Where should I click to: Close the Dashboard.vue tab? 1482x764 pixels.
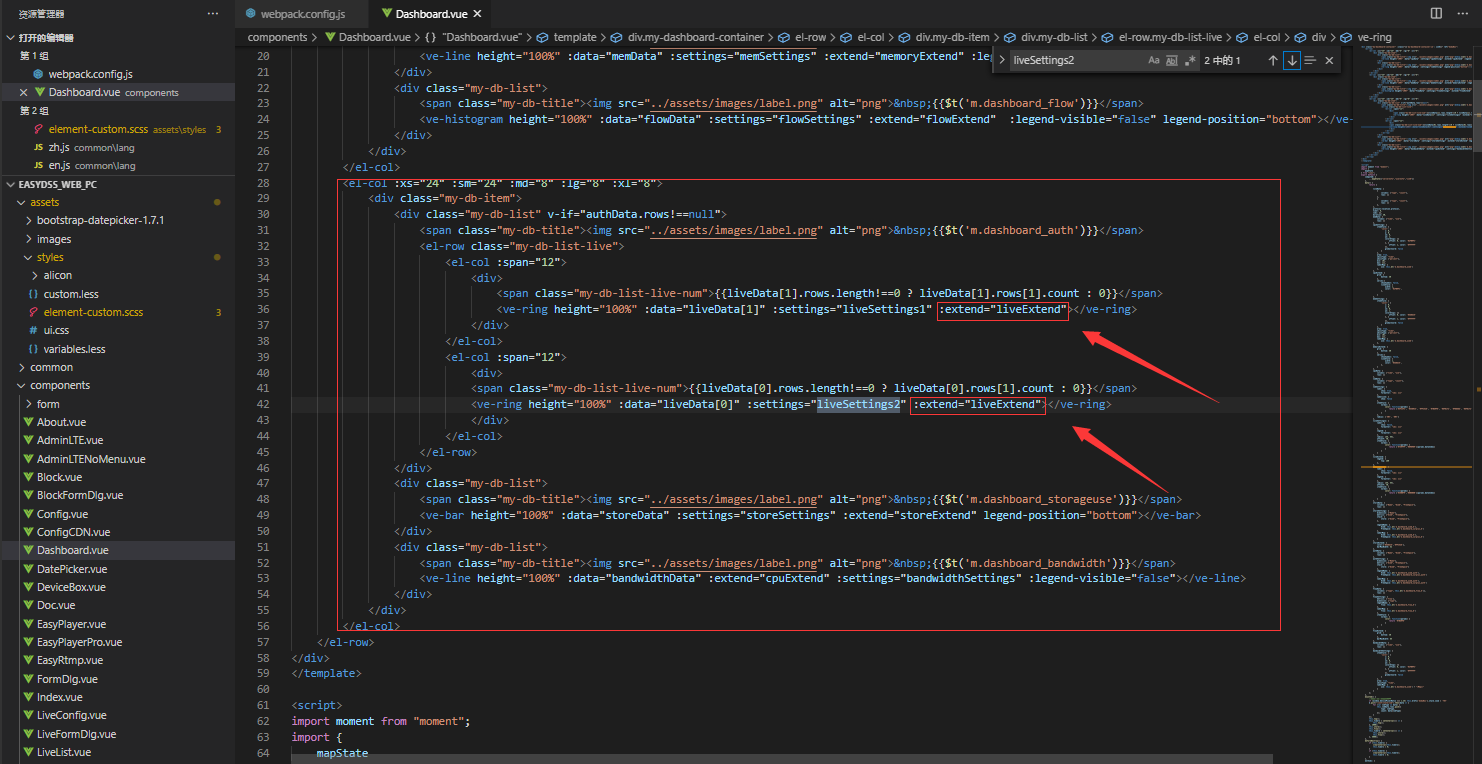point(477,14)
